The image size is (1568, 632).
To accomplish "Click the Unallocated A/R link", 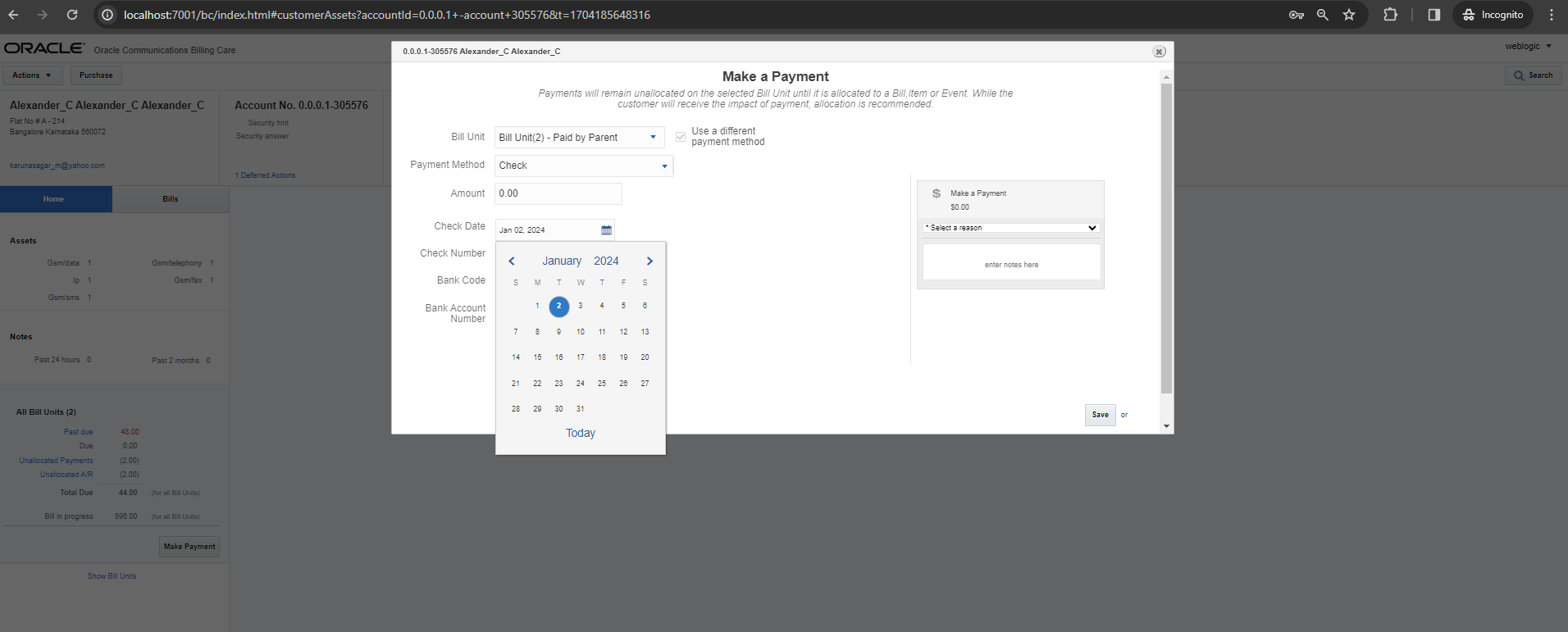I will point(66,475).
